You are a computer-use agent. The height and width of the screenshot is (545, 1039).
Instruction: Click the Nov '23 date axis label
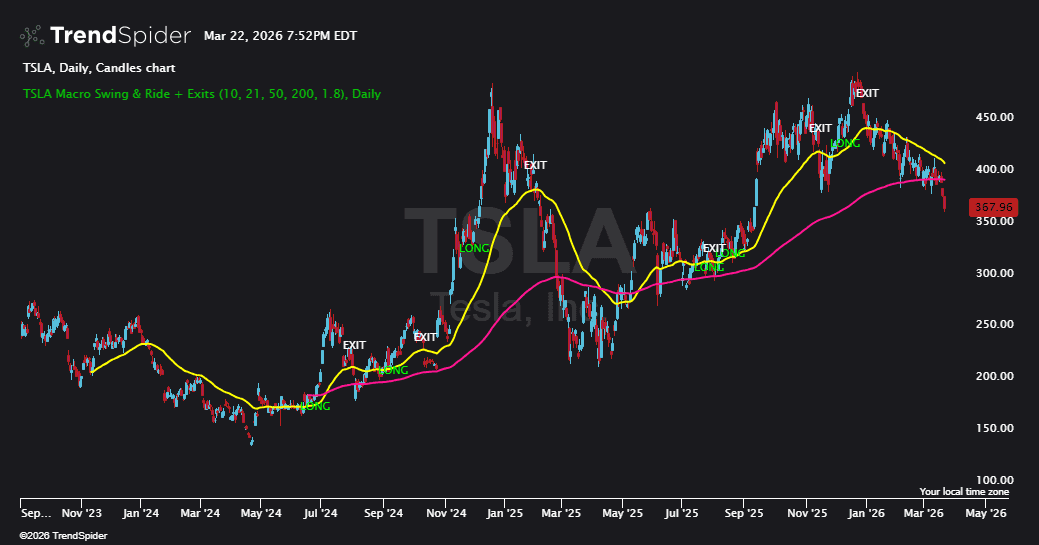(x=82, y=513)
